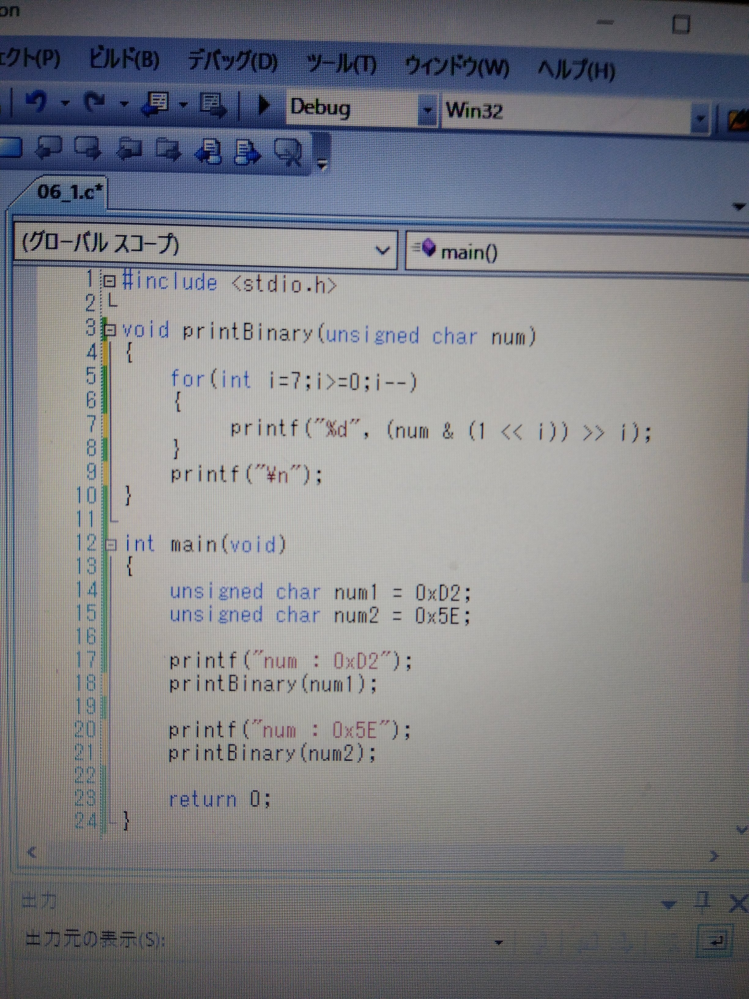The height and width of the screenshot is (999, 749).
Task: Click the Navigate Forward icon
Action: click(212, 105)
